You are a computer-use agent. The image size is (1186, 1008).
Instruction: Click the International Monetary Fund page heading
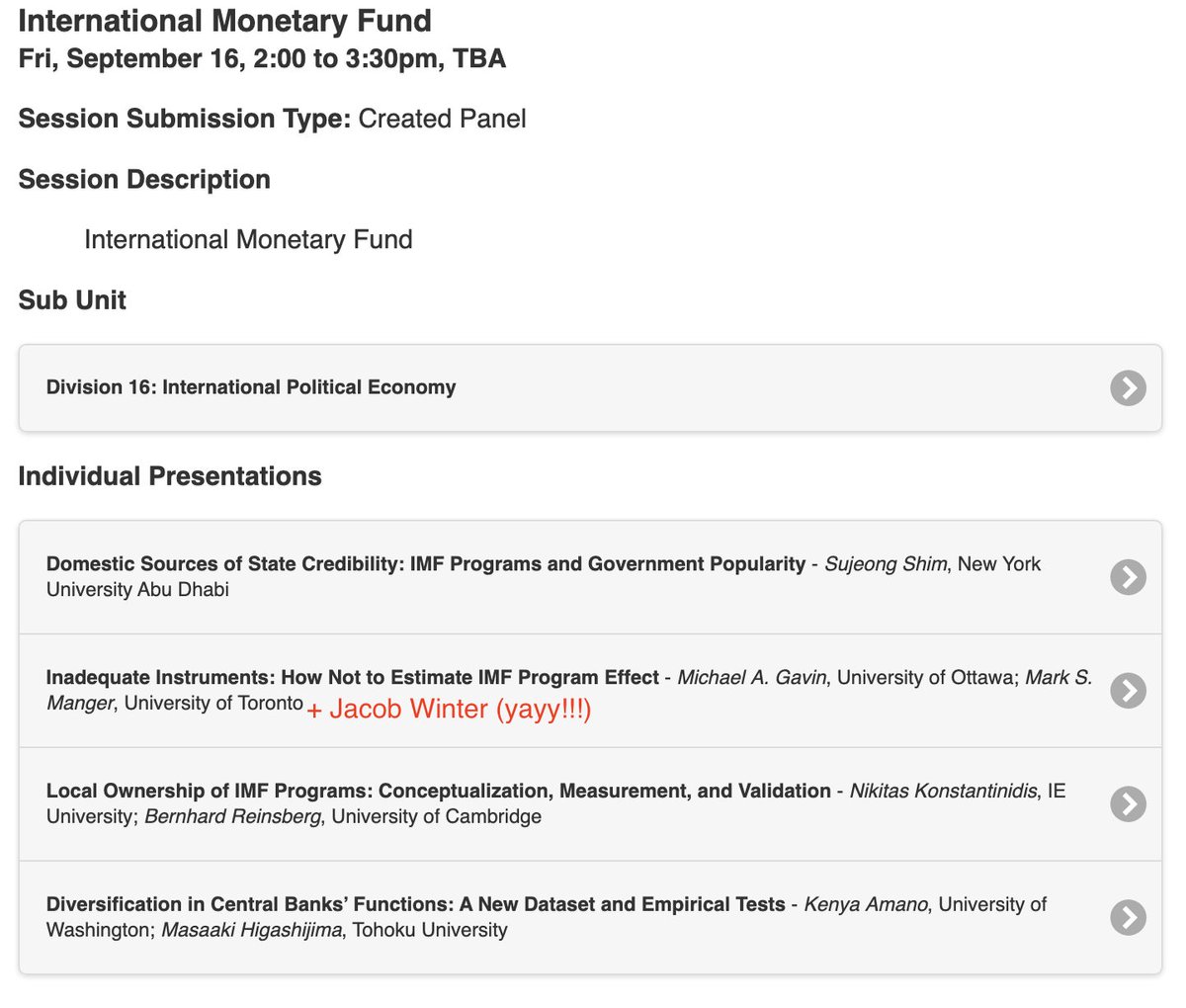(225, 21)
